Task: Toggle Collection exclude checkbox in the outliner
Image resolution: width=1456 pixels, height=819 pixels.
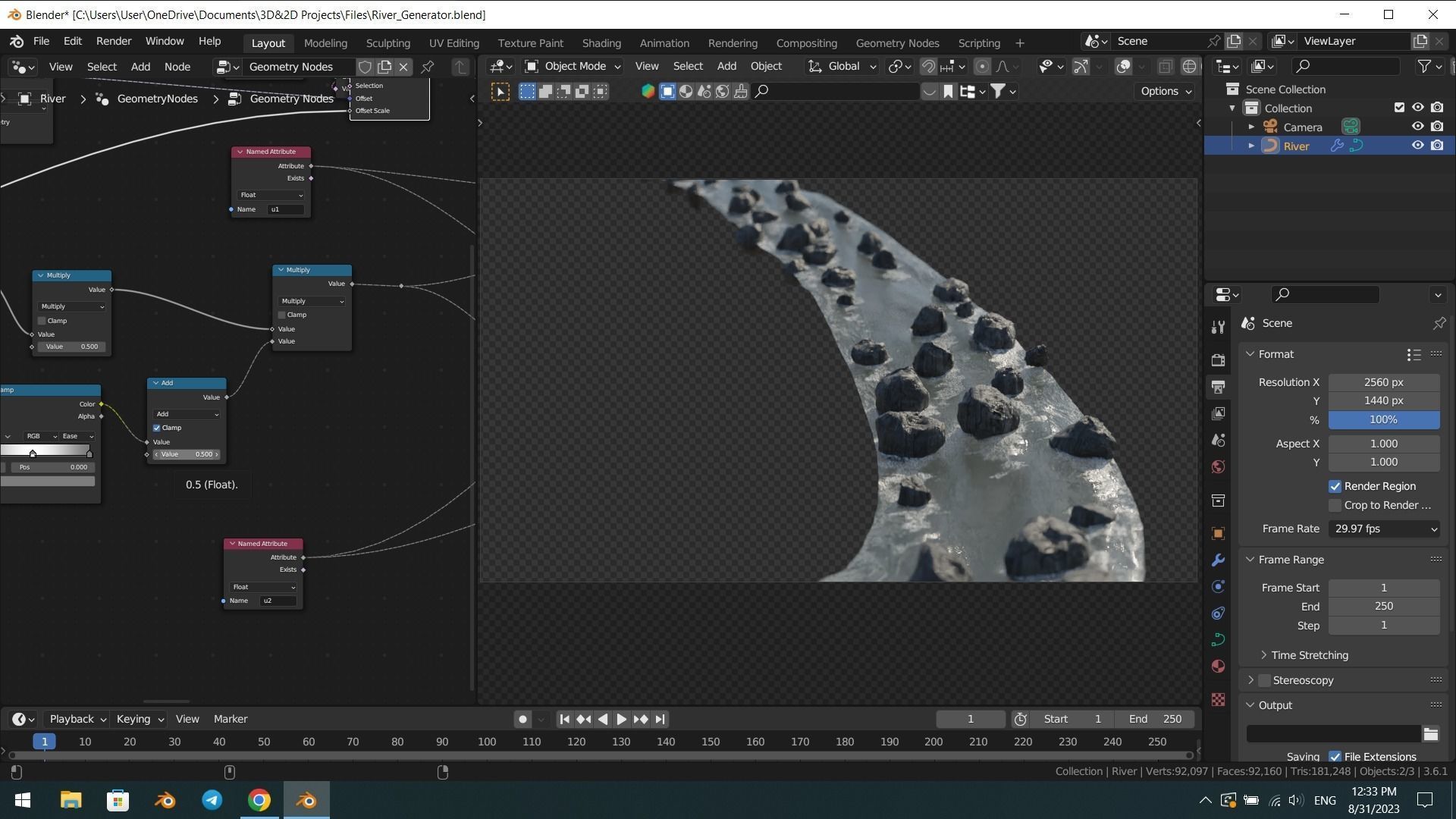Action: click(1399, 108)
